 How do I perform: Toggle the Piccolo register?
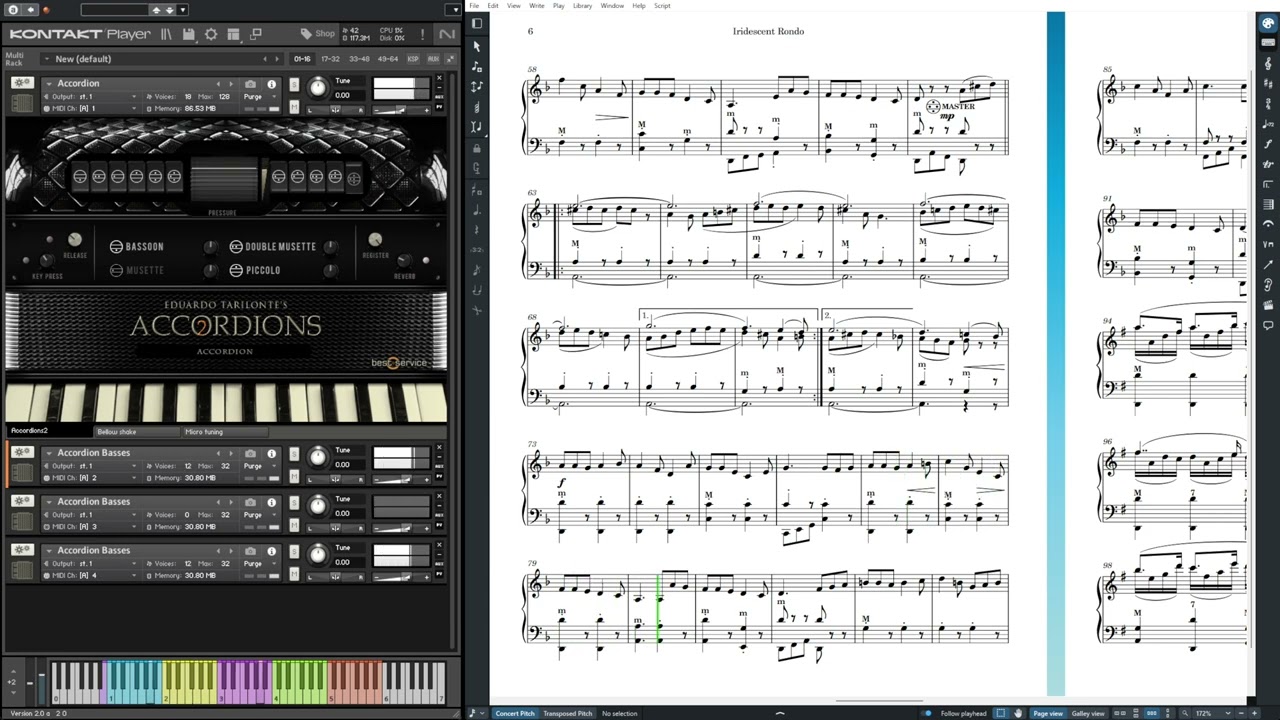(x=255, y=270)
